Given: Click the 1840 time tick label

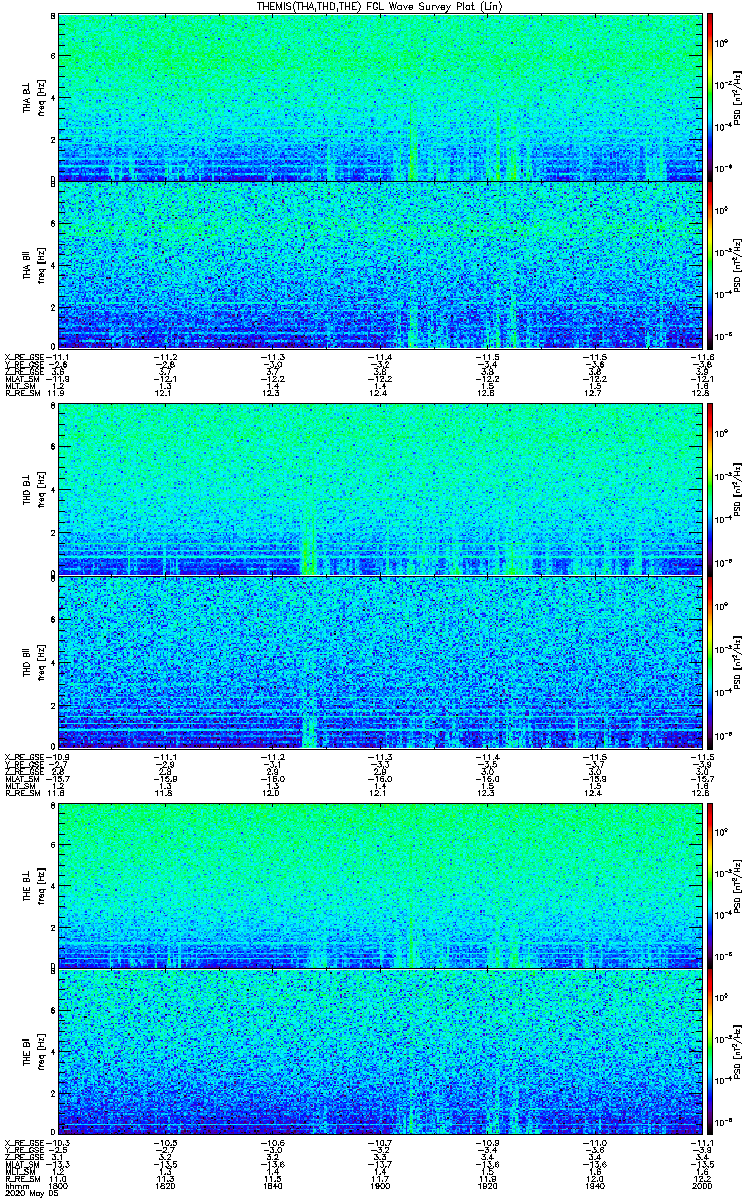Looking at the screenshot, I should pos(273,1186).
